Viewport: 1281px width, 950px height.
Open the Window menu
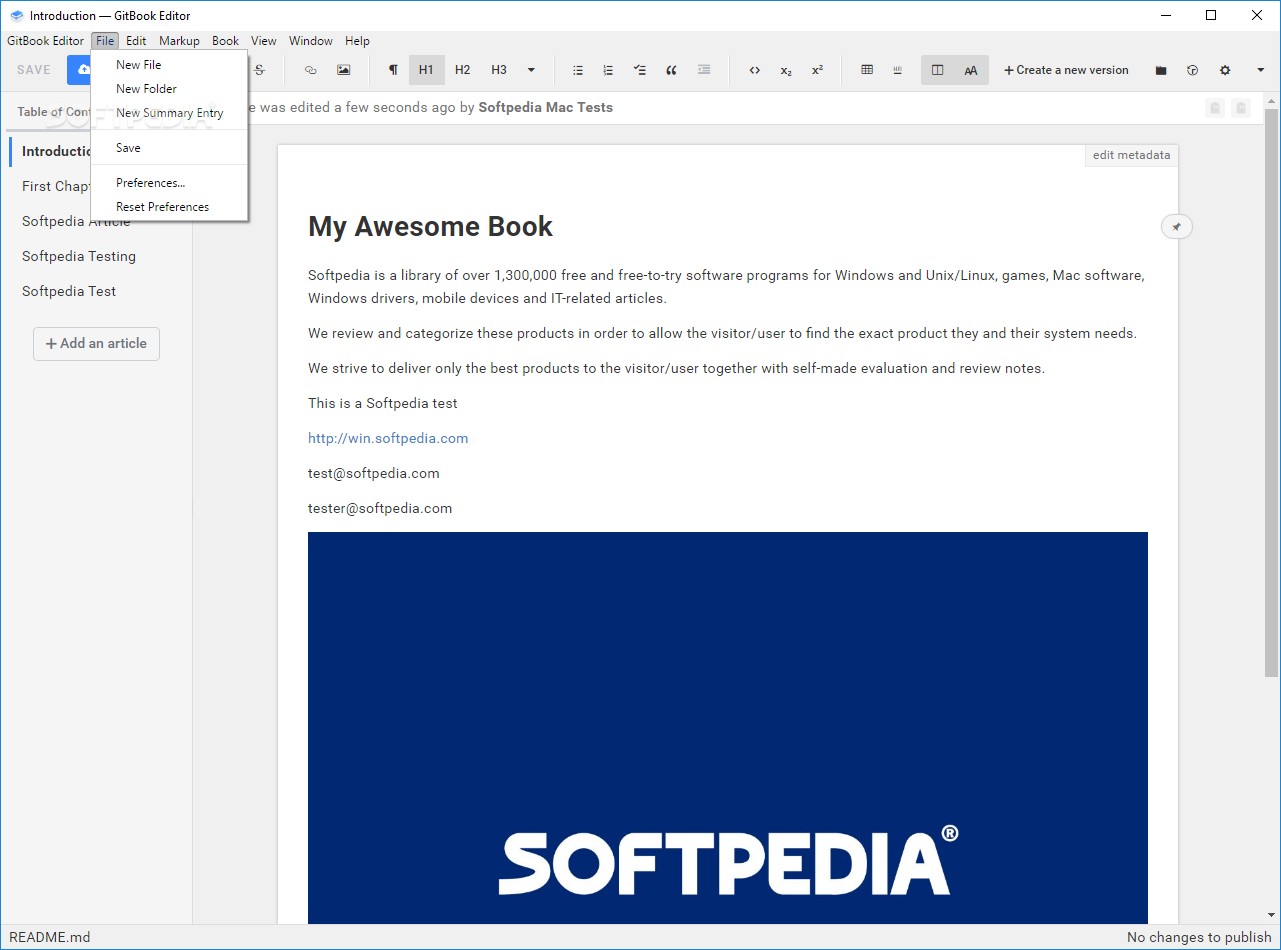(311, 41)
